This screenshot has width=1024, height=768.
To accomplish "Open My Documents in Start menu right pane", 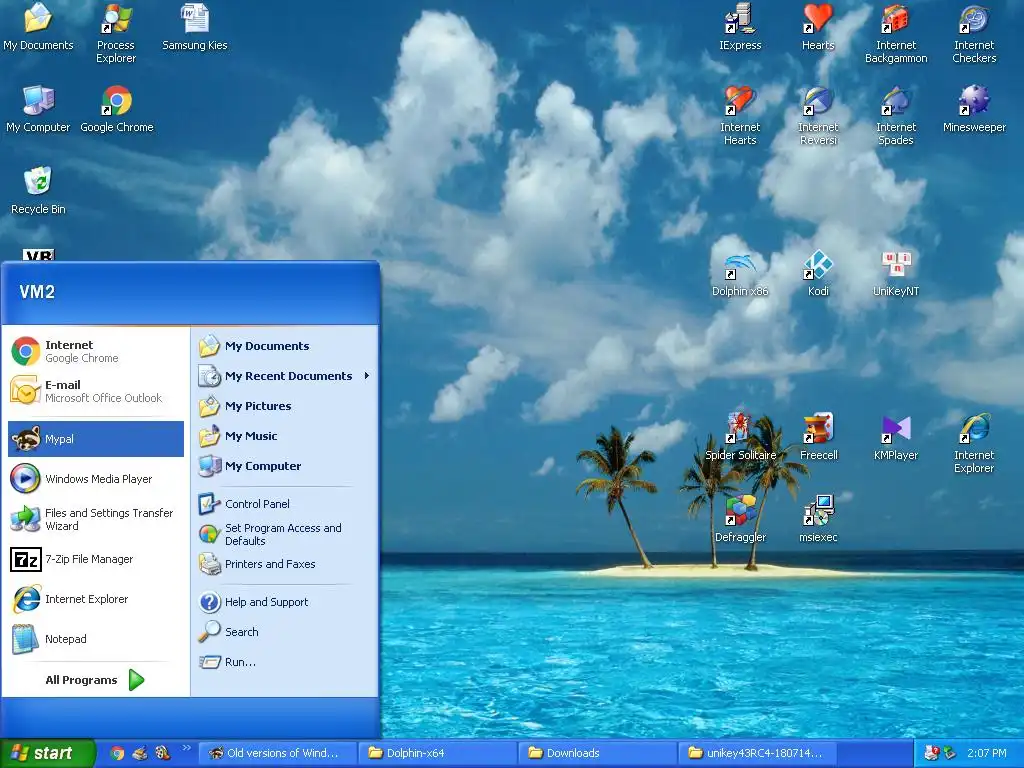I will tap(285, 346).
